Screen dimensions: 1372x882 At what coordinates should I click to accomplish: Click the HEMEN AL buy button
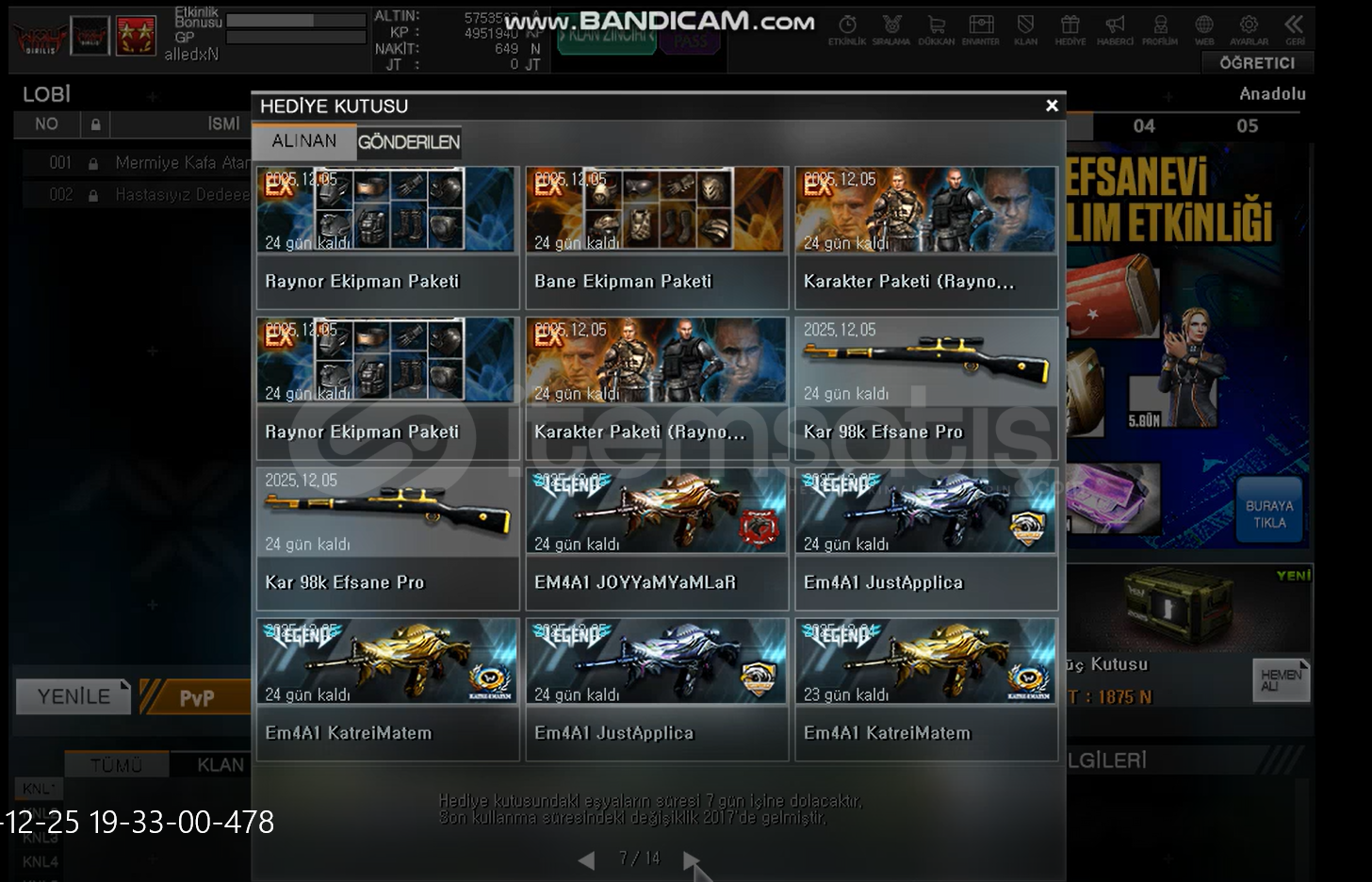tap(1281, 679)
